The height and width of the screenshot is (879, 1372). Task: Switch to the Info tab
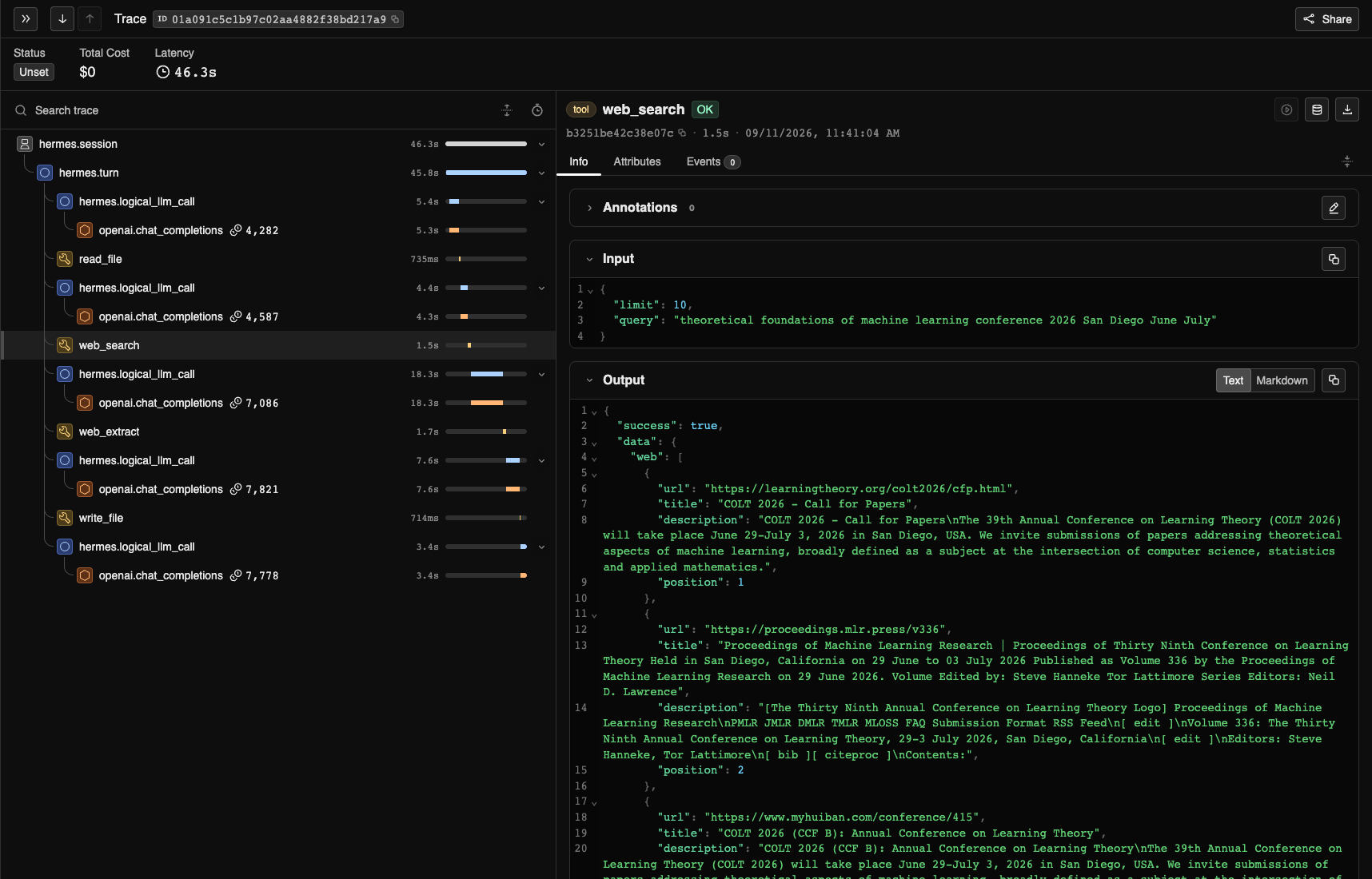[578, 161]
